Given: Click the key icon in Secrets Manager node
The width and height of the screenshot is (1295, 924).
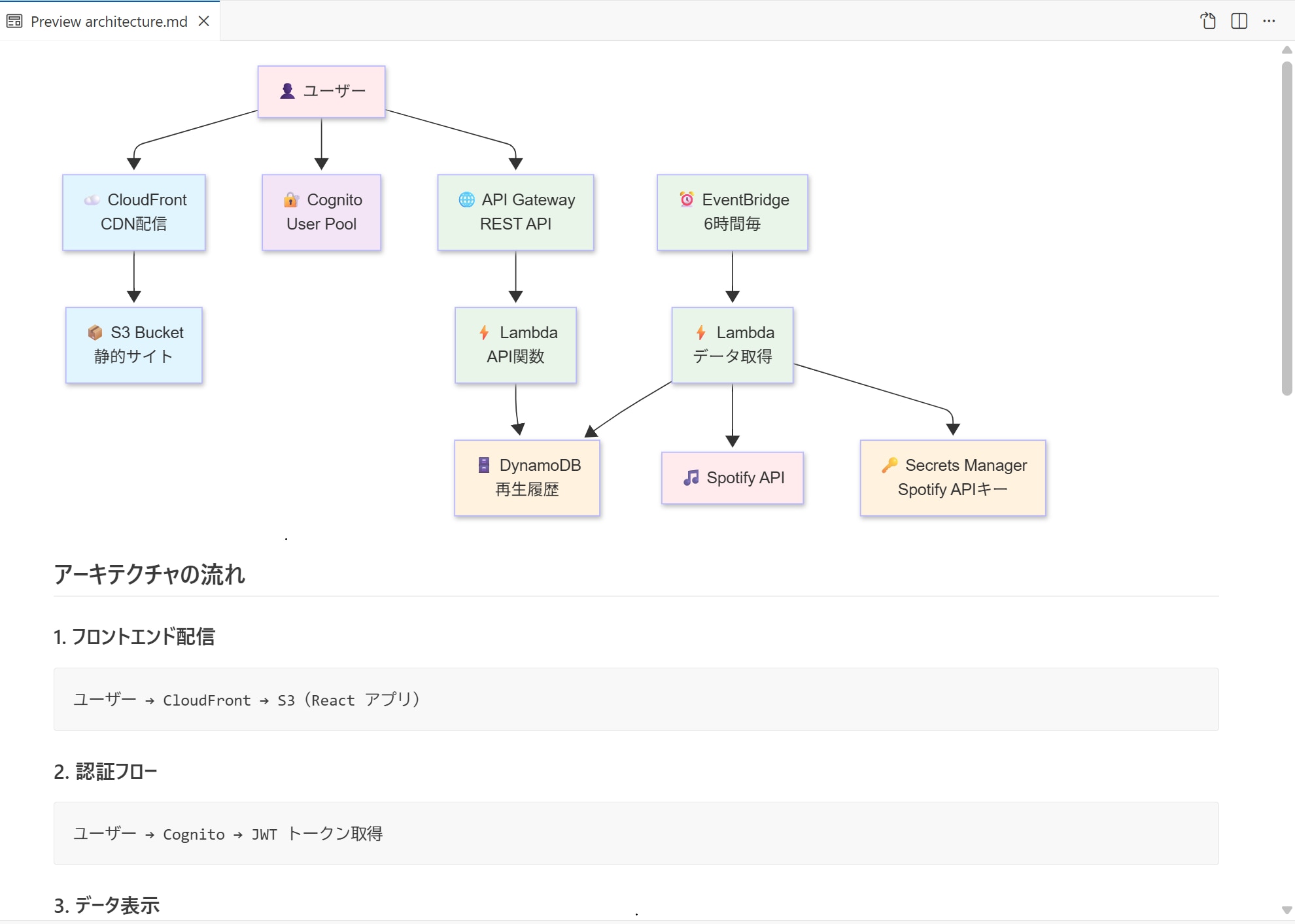Looking at the screenshot, I should [889, 465].
